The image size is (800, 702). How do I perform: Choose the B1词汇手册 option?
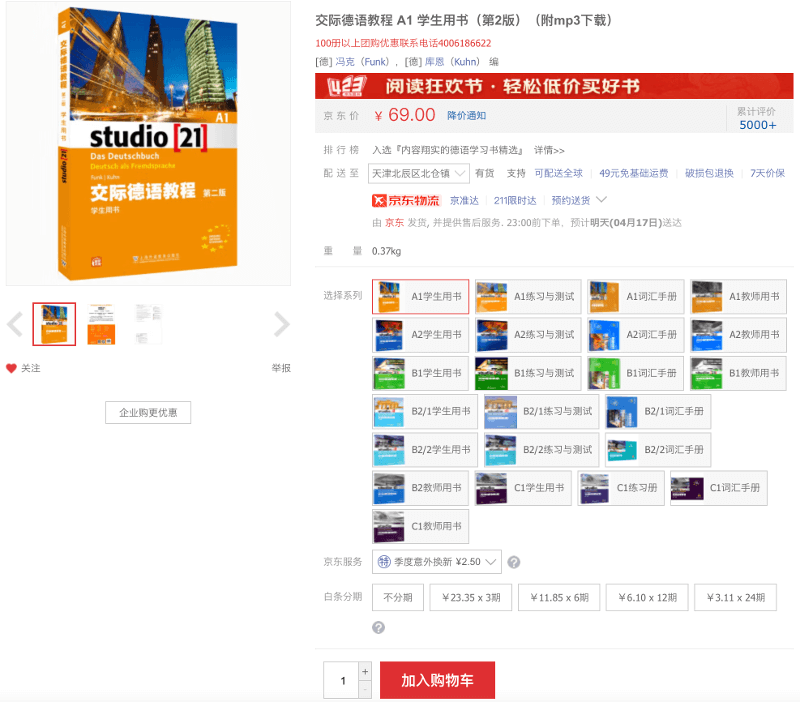635,373
